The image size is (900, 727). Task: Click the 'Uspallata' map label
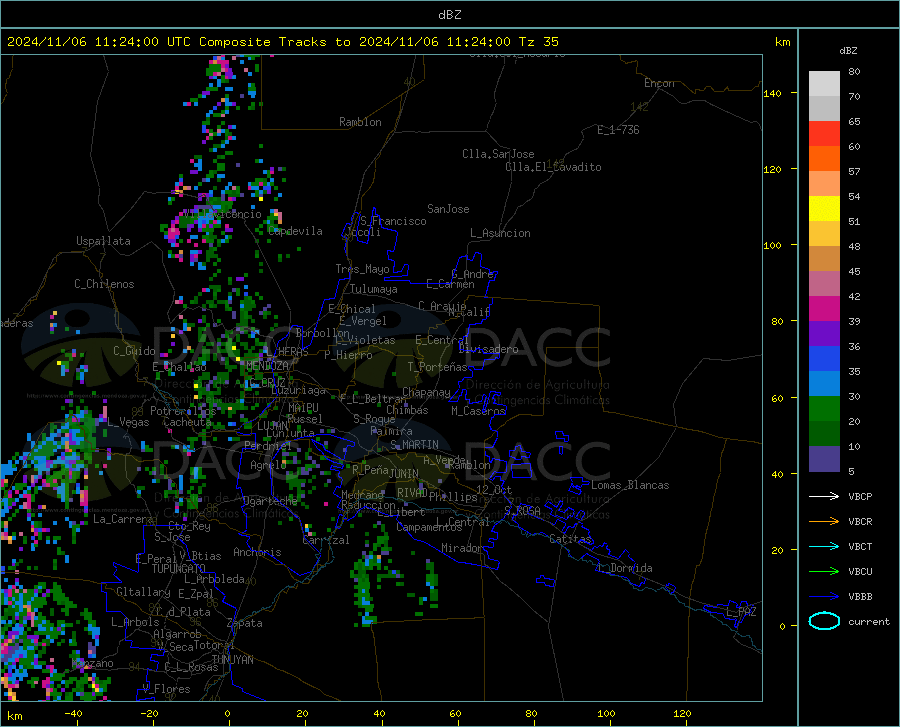[x=103, y=241]
